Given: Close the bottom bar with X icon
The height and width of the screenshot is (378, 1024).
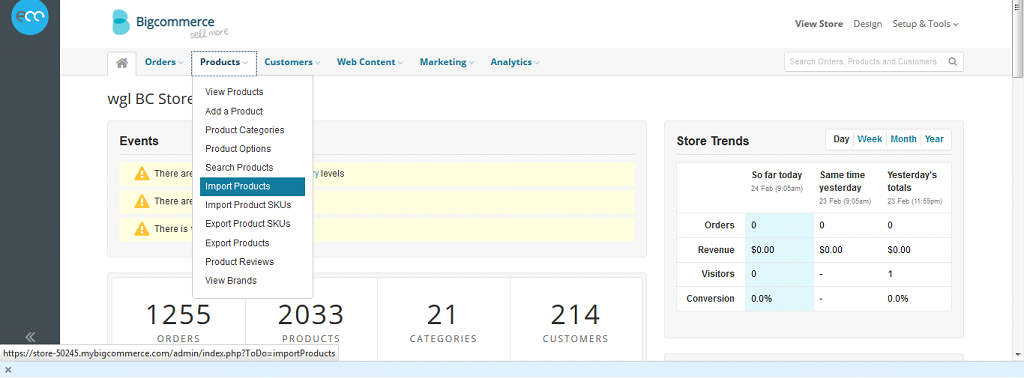Looking at the screenshot, I should (x=8, y=370).
